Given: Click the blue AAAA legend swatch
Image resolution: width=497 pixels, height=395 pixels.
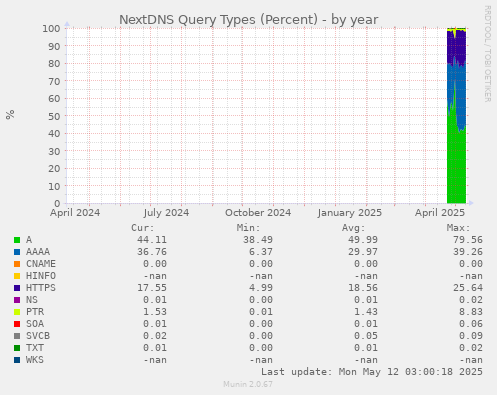Looking at the screenshot, I should point(17,252).
